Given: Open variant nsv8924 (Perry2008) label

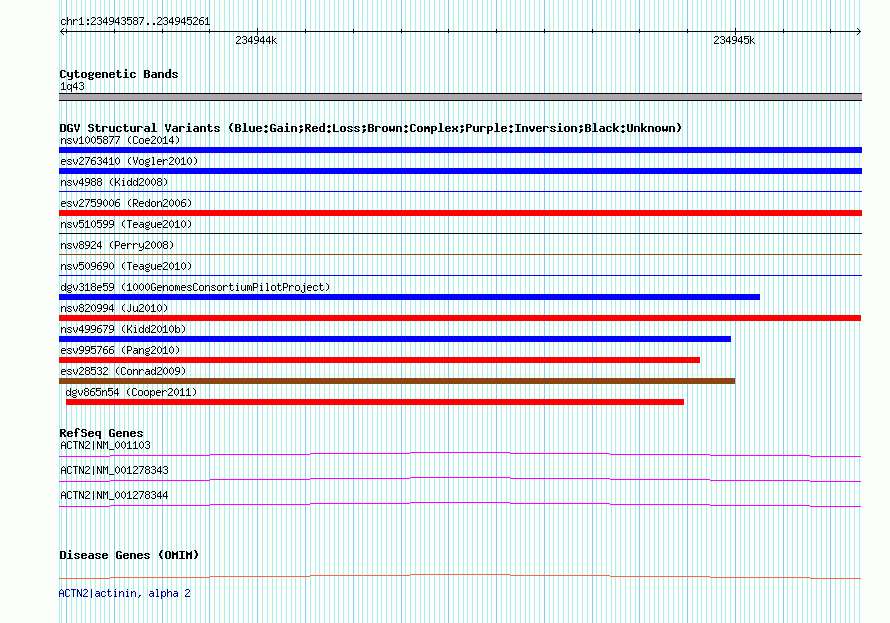Looking at the screenshot, I should pos(117,245).
